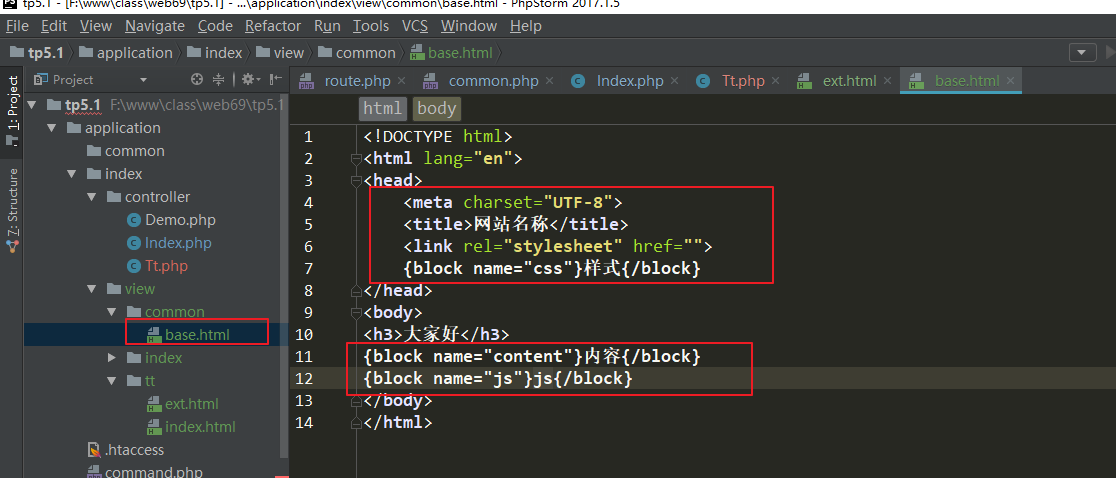Collapse the view folder
This screenshot has width=1116, height=478.
91,289
